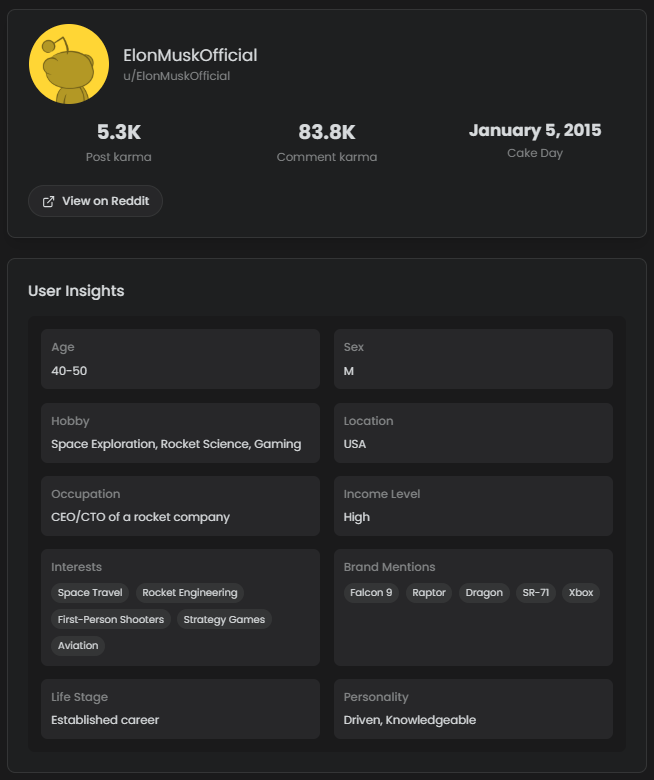The width and height of the screenshot is (654, 780).
Task: Click the User Insights heading
Action: click(76, 291)
